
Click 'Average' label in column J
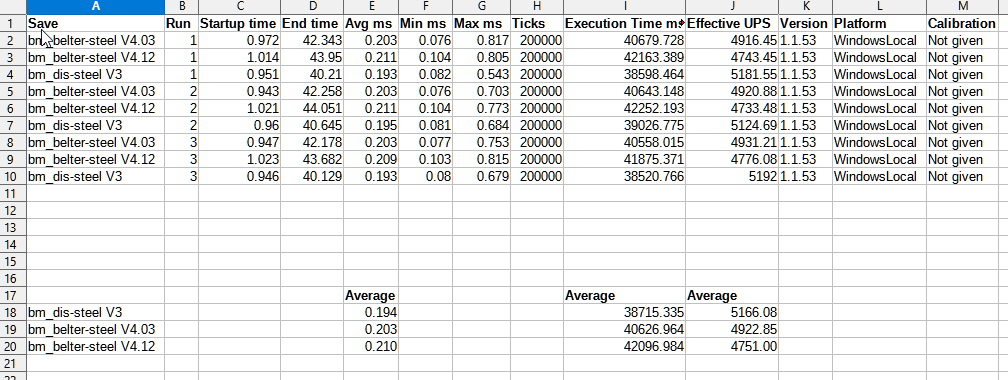point(732,295)
